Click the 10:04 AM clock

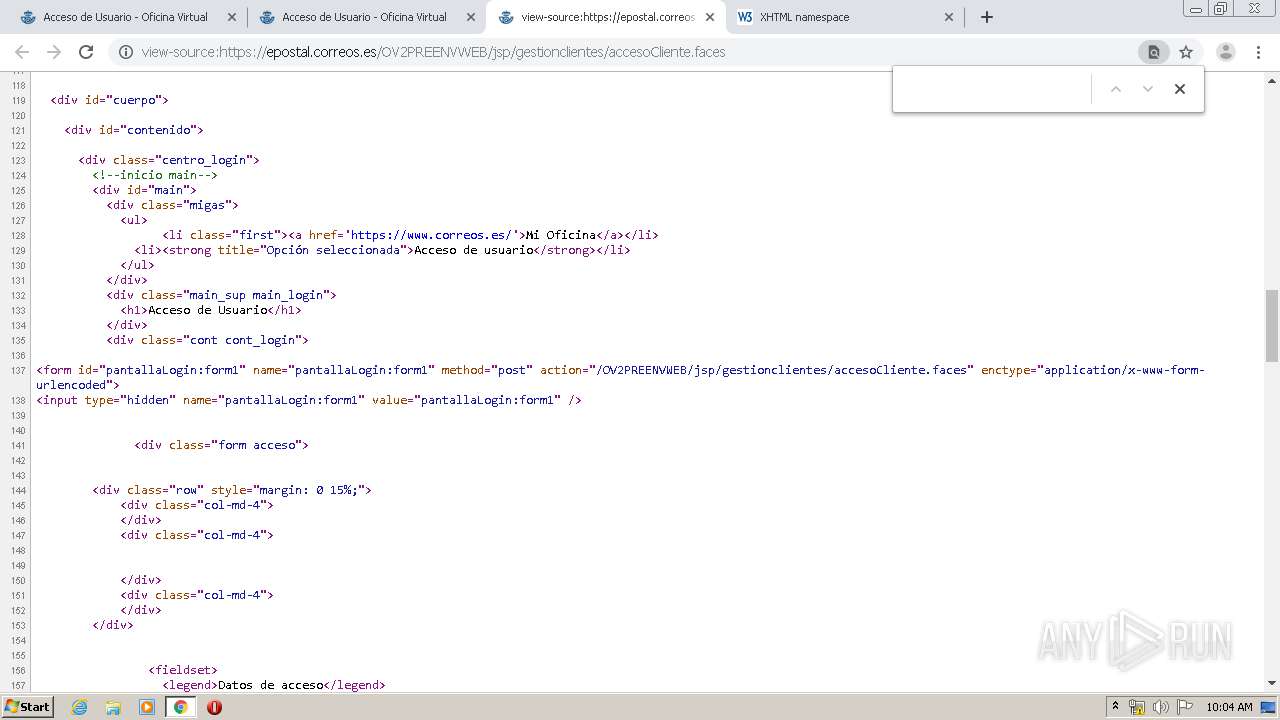1229,707
